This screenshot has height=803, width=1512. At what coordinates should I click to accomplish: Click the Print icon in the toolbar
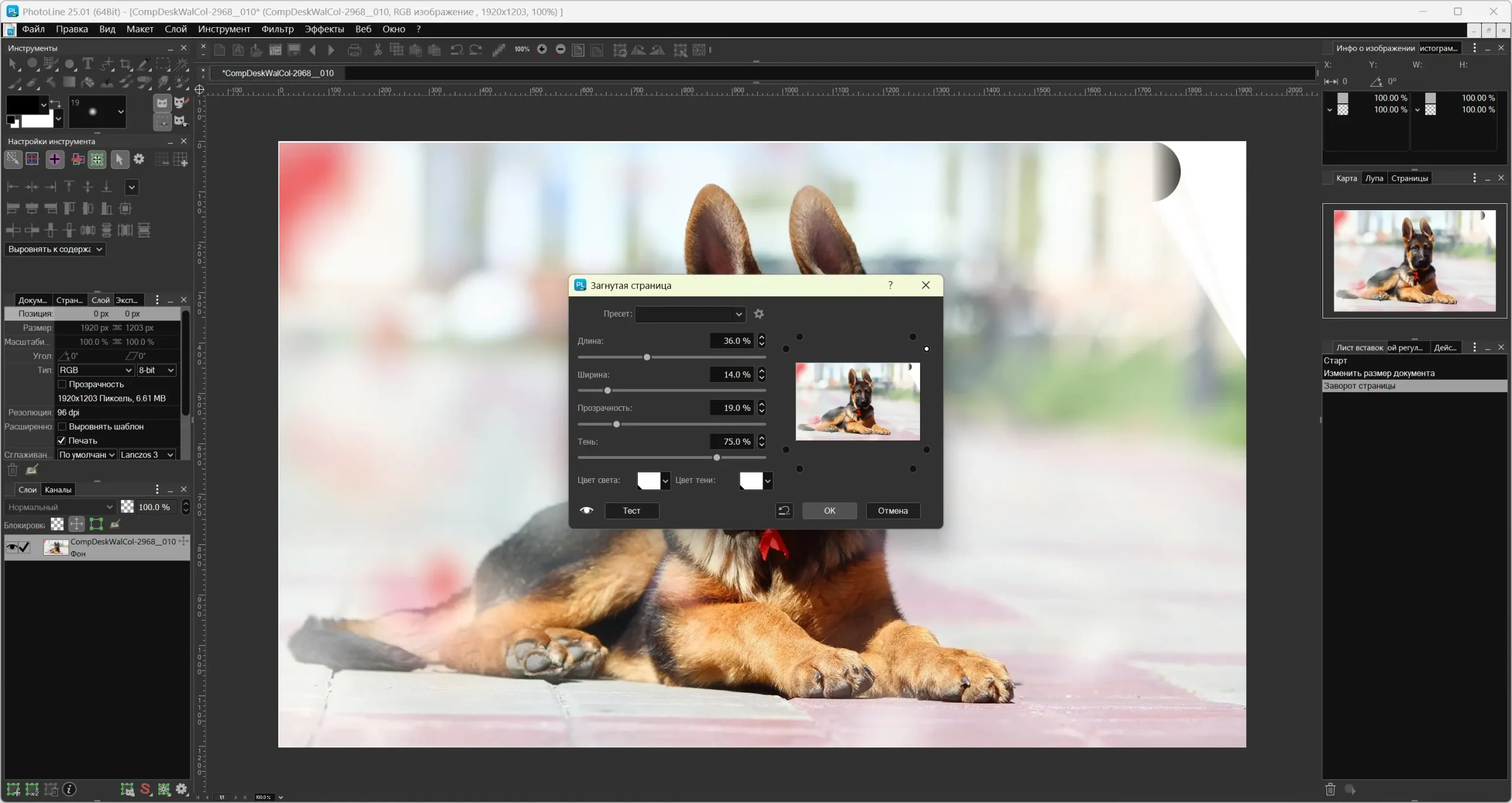[x=354, y=50]
